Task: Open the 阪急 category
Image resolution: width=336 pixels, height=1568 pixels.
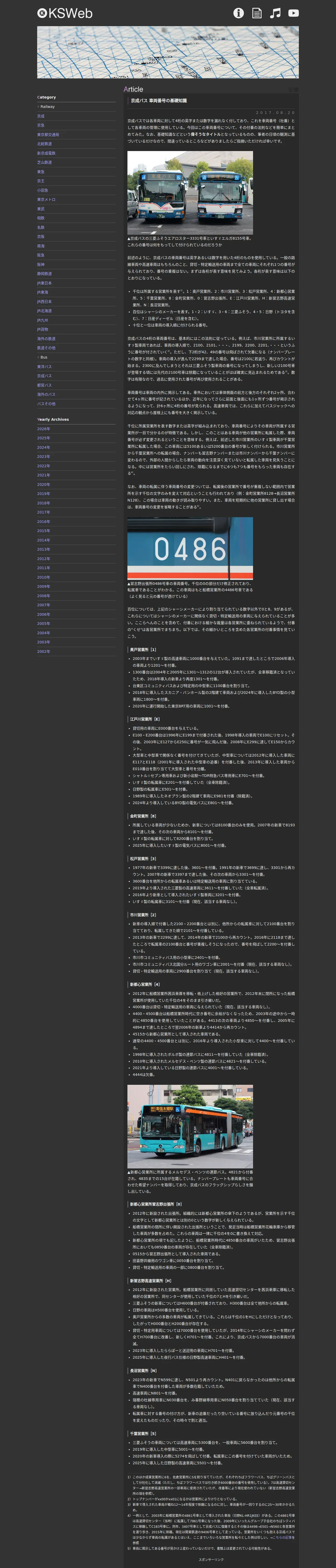Action: (x=41, y=255)
